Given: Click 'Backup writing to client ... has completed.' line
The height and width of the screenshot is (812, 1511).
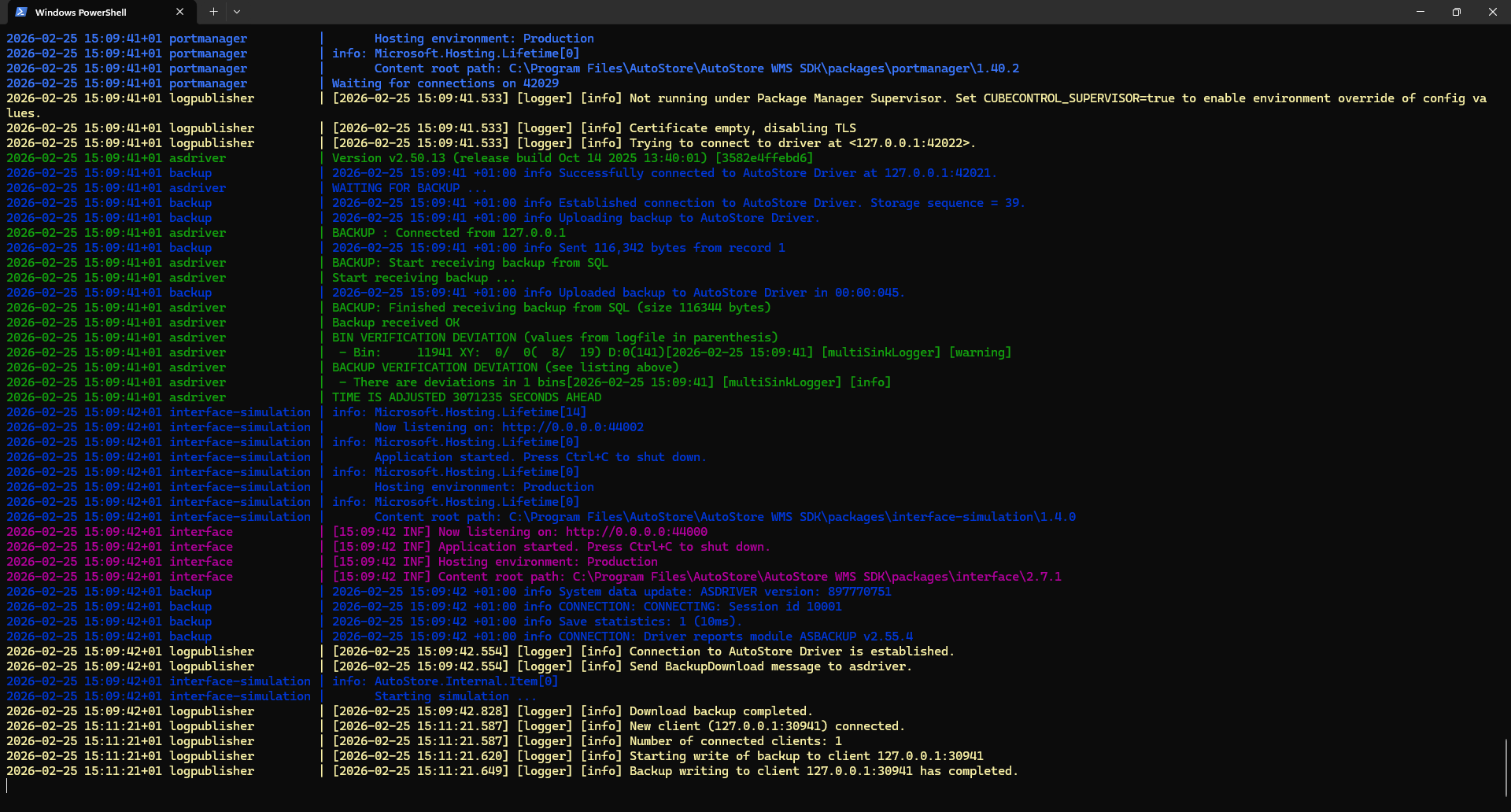Looking at the screenshot, I should point(824,771).
